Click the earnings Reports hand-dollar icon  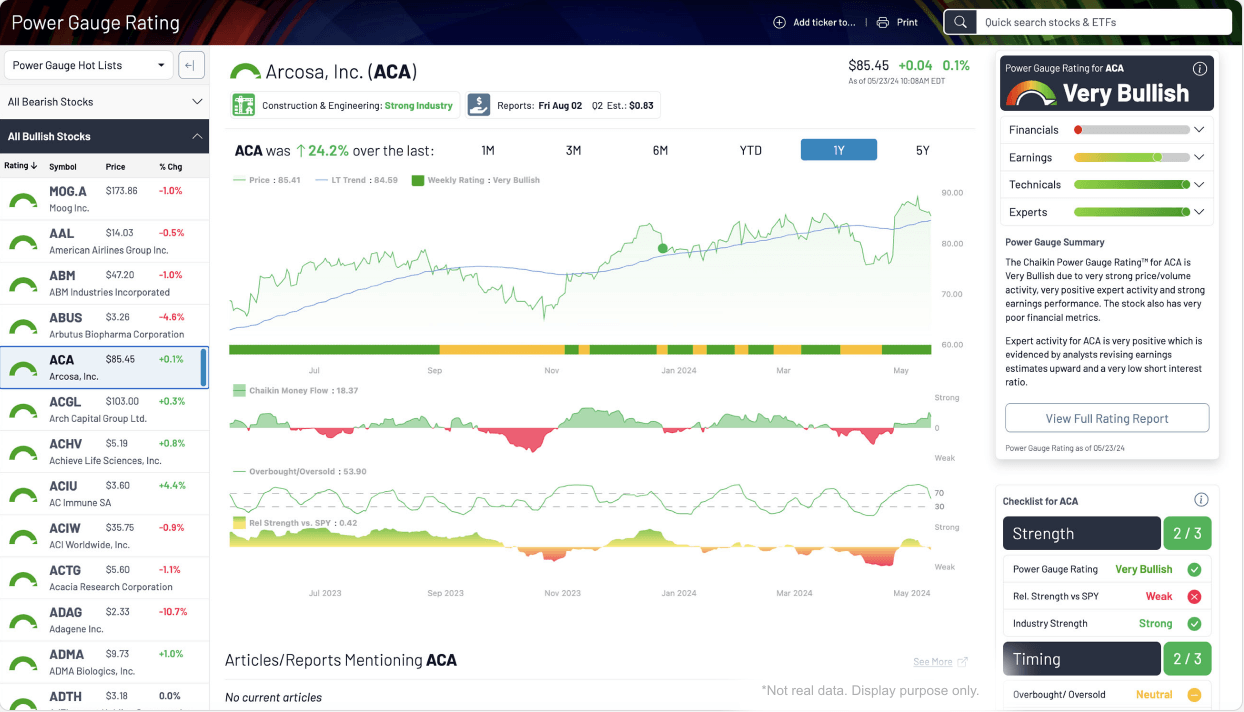tap(479, 105)
